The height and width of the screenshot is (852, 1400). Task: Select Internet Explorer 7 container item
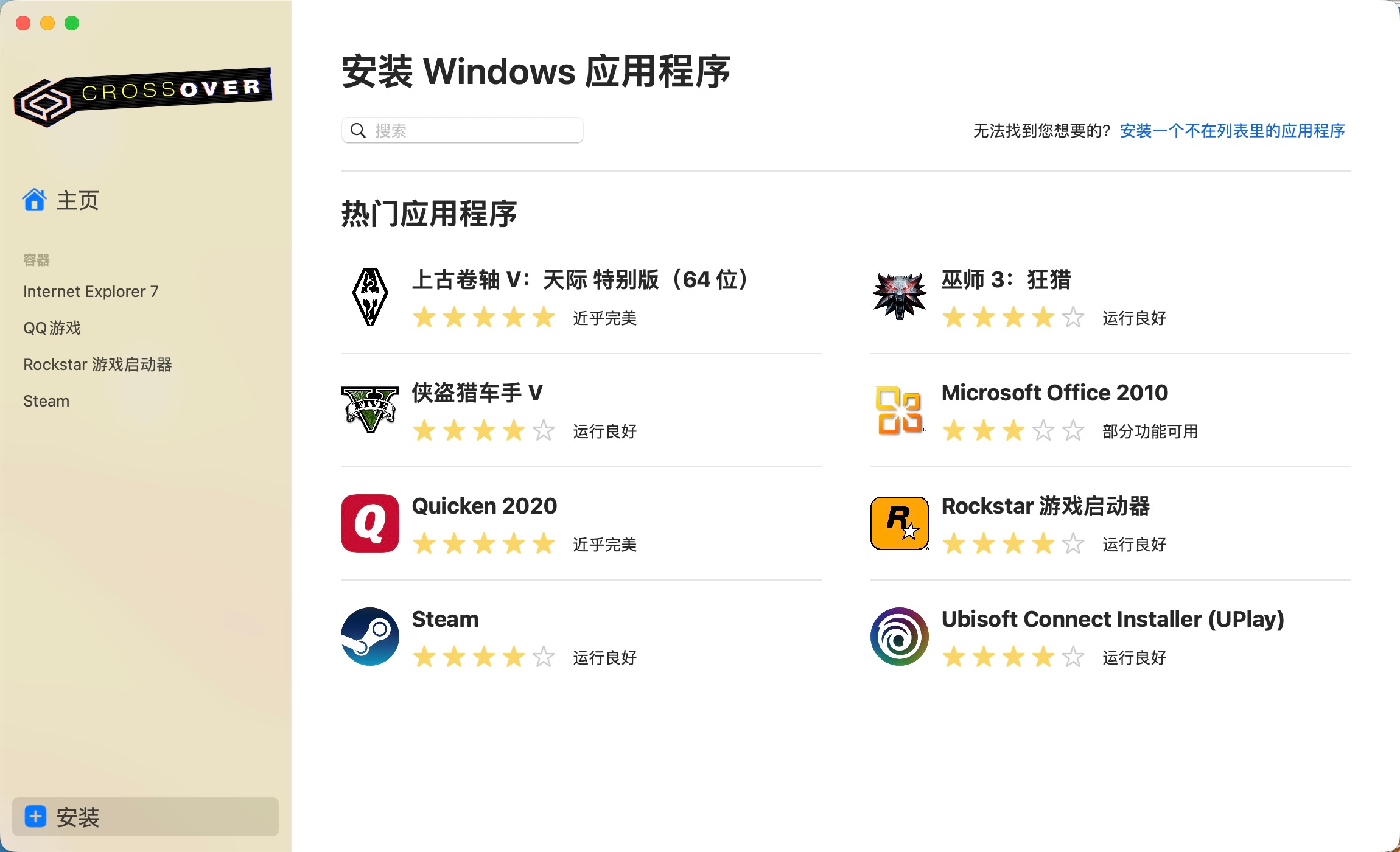(x=92, y=291)
